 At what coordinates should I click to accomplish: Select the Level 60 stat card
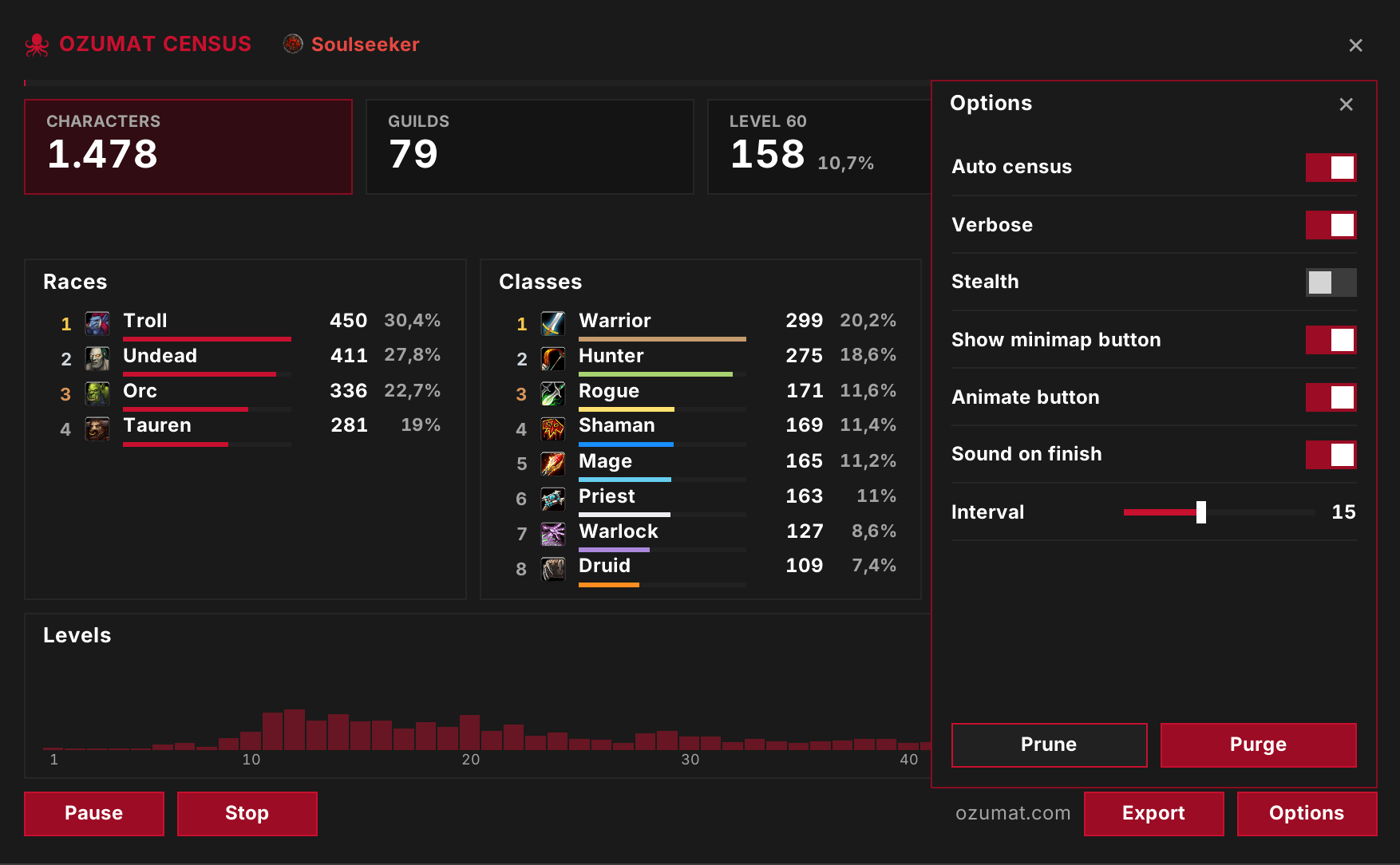tap(820, 147)
